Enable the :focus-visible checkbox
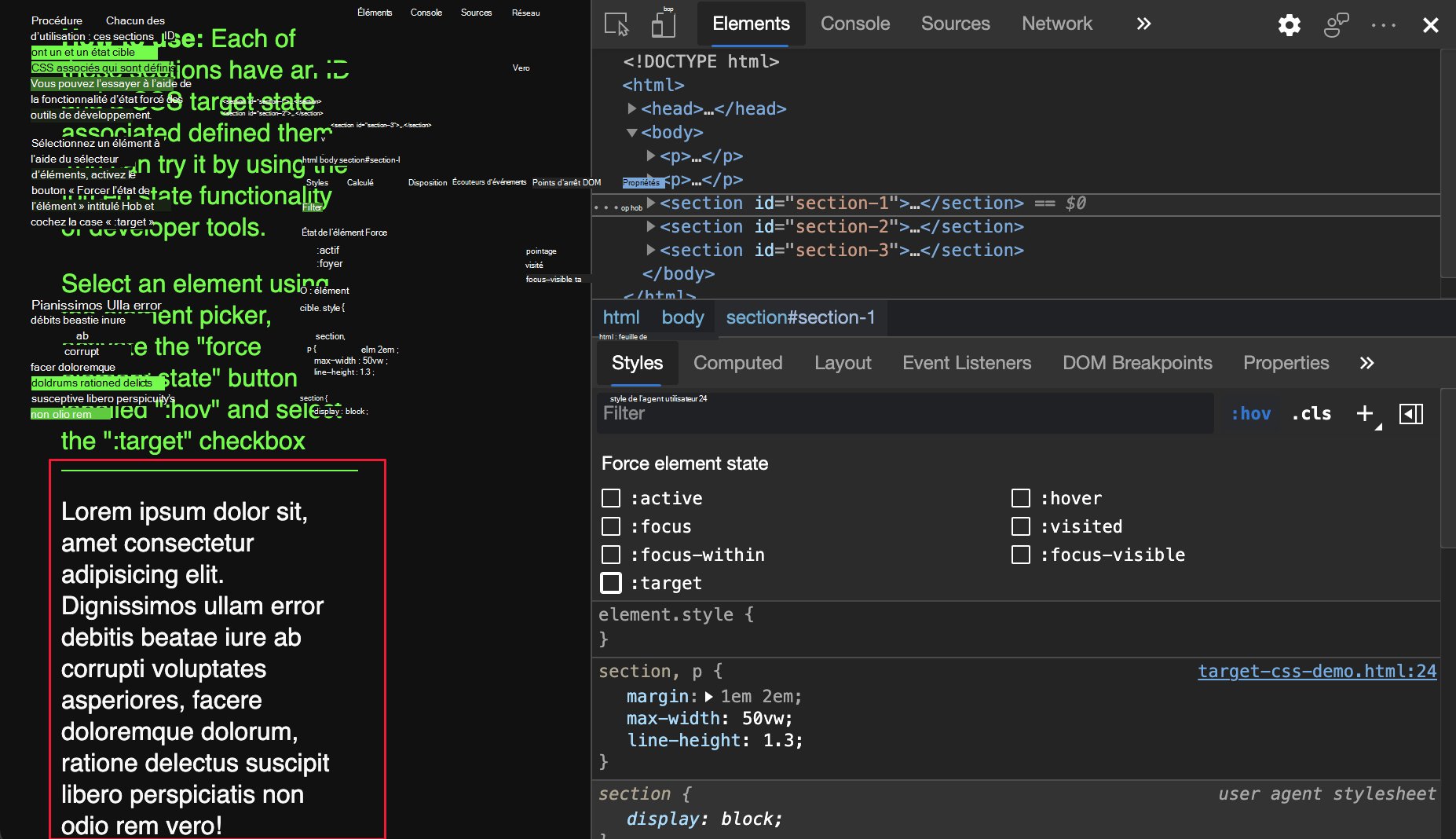This screenshot has width=1456, height=839. click(1021, 555)
